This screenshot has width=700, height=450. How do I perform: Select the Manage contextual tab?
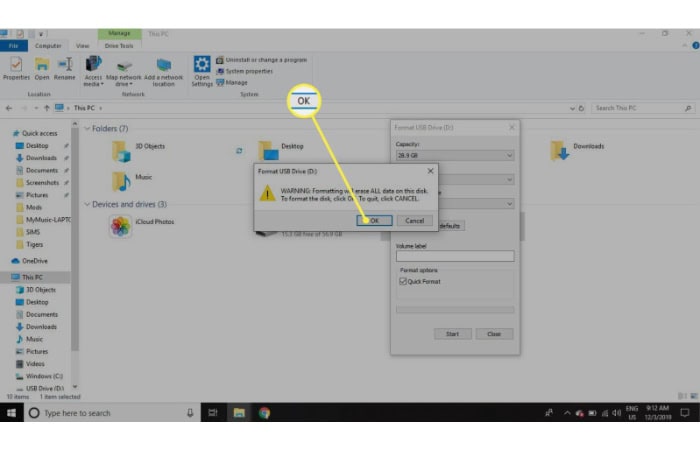coord(119,33)
